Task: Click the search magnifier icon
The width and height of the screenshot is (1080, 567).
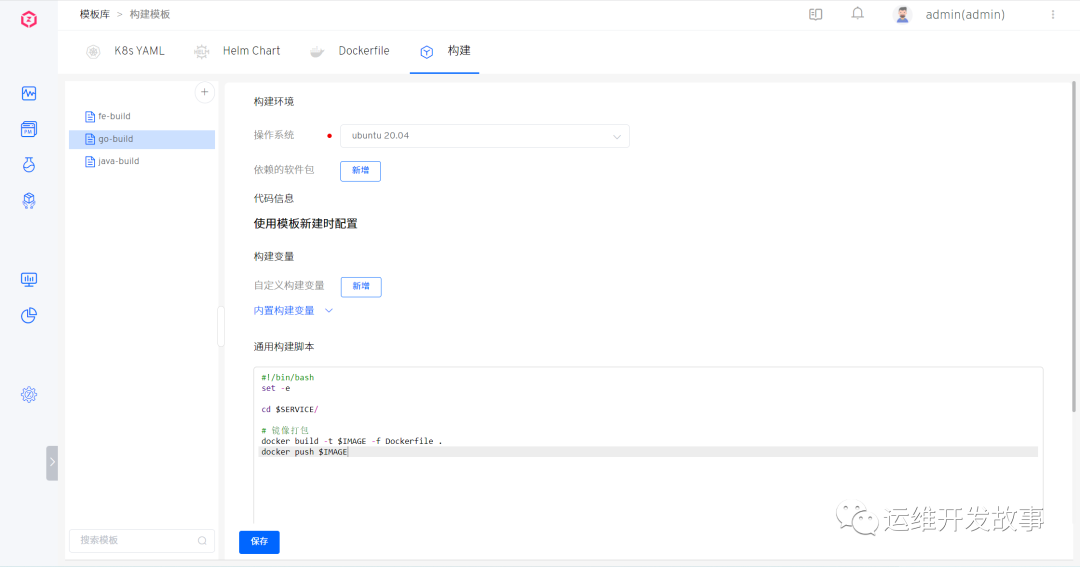Action: pyautogui.click(x=202, y=541)
